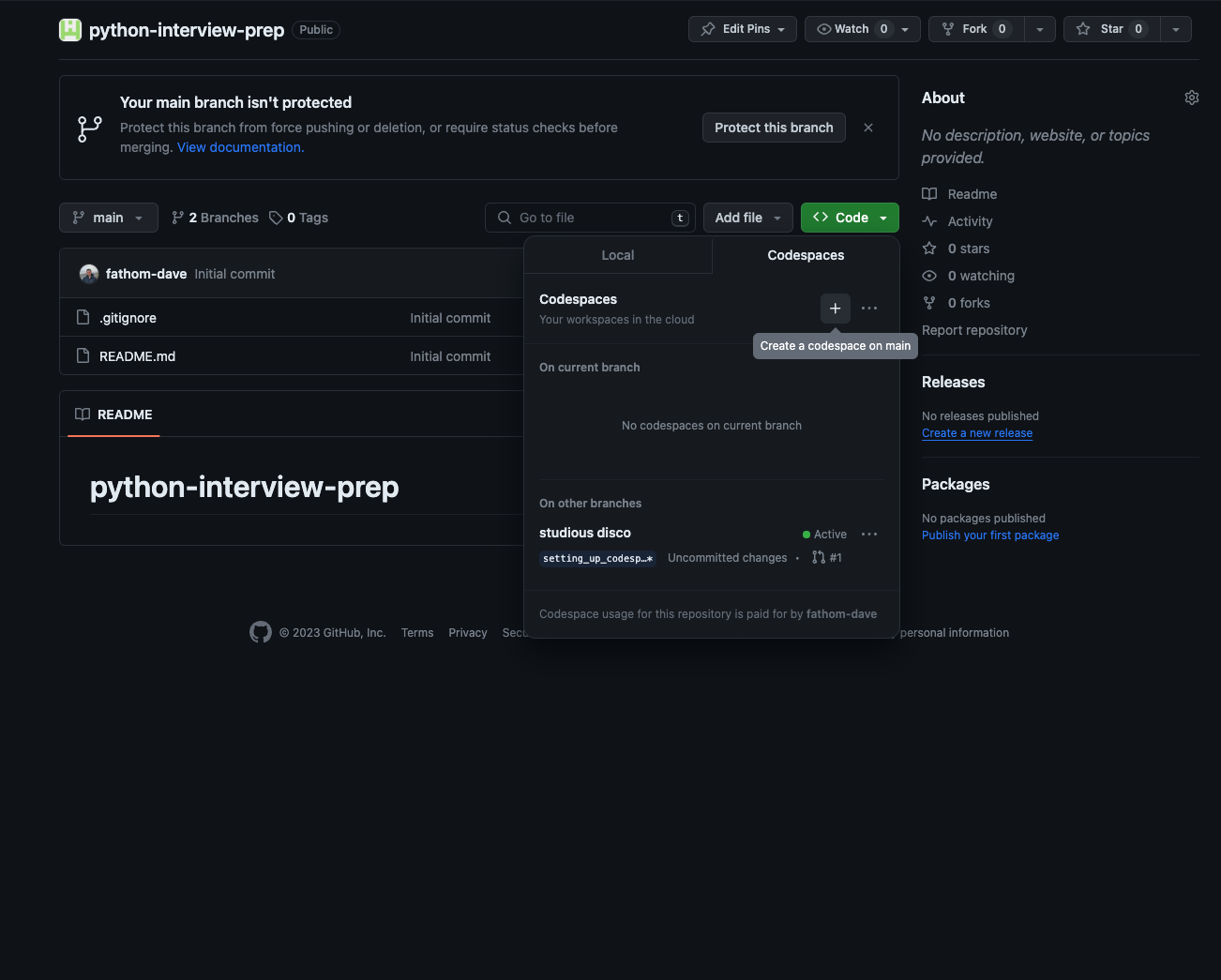
Task: Star the repository
Action: [1111, 29]
